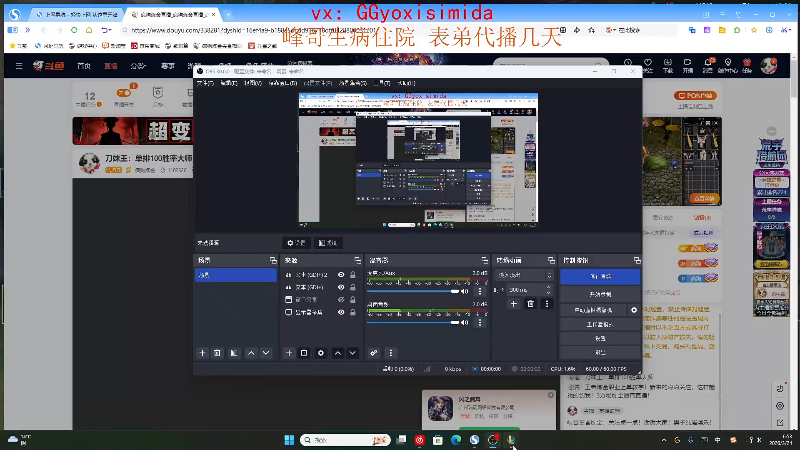Image resolution: width=800 pixels, height=450 pixels.
Task: Delete transition with trash icon
Action: coord(531,304)
